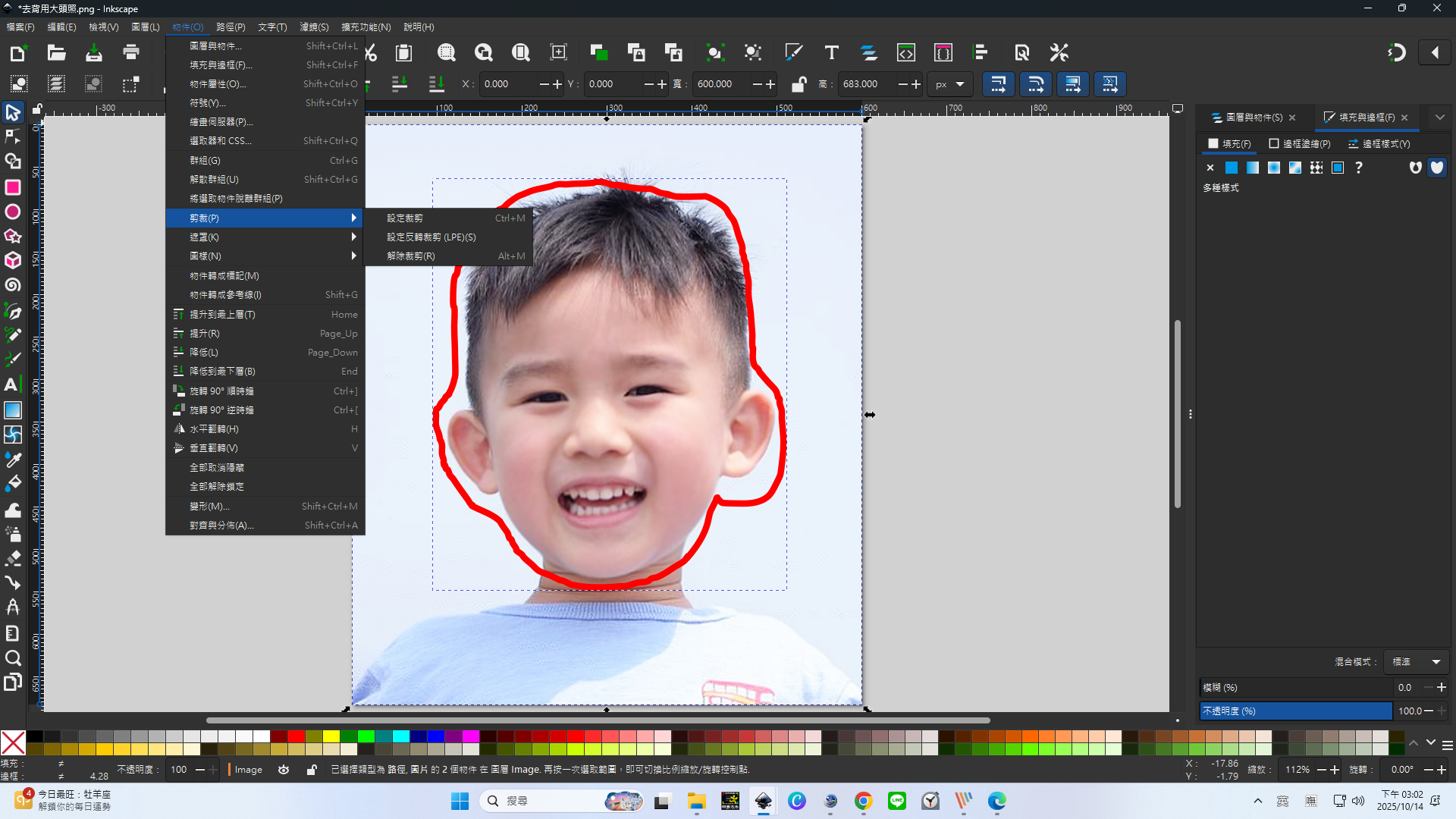Choose the Spiral tool
Screen dimensions: 1456x819
tap(13, 285)
